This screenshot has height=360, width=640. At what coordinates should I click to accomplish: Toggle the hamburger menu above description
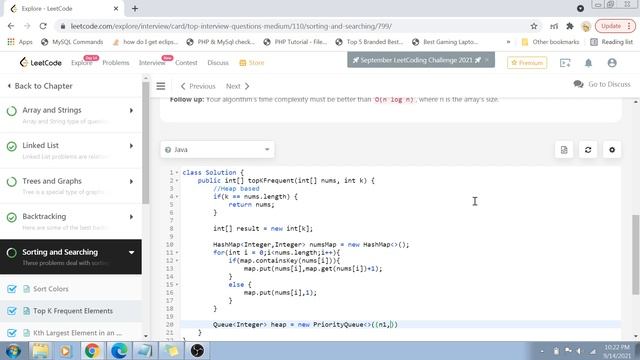tap(161, 86)
